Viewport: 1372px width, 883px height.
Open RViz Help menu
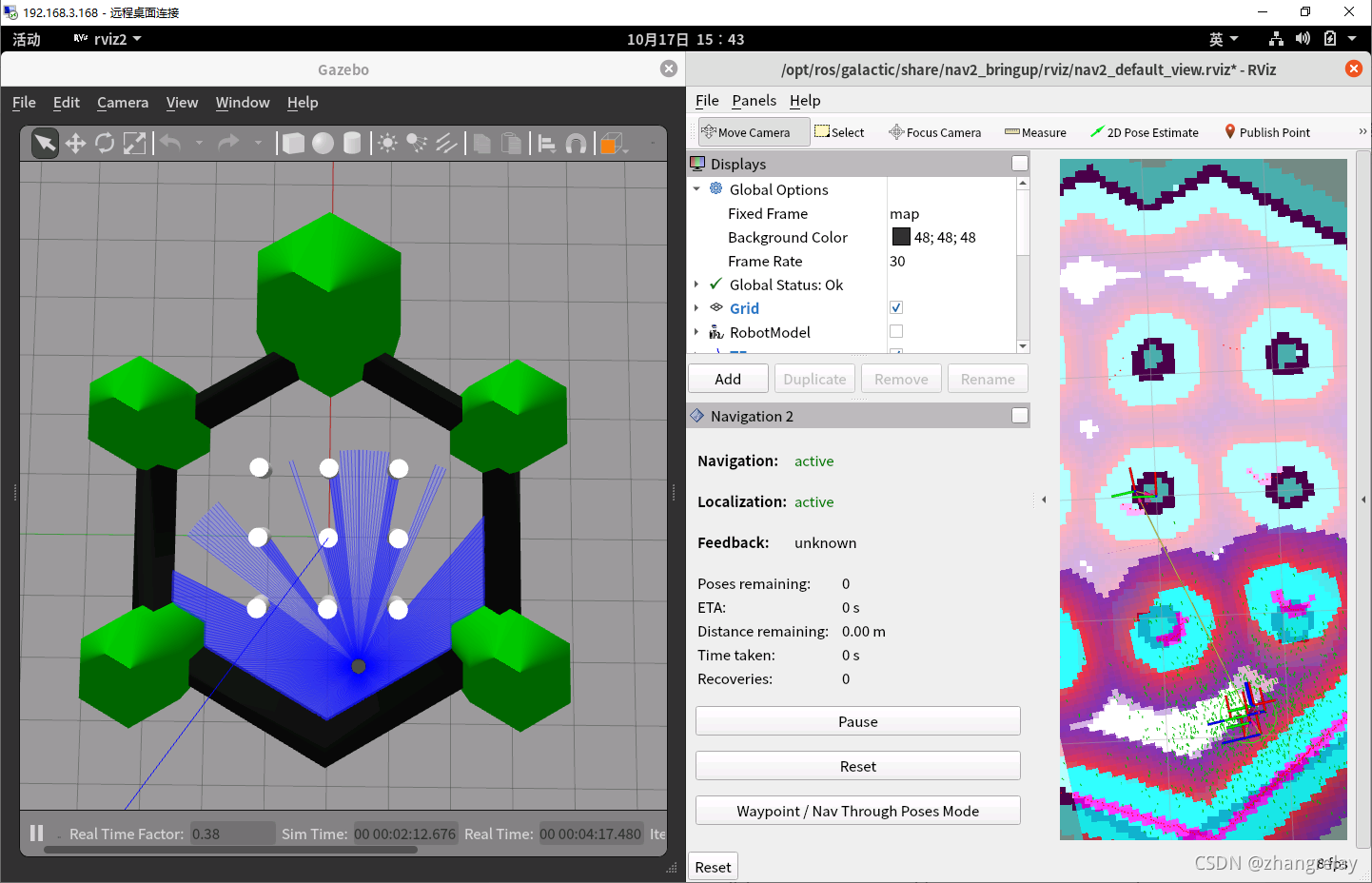pos(805,101)
